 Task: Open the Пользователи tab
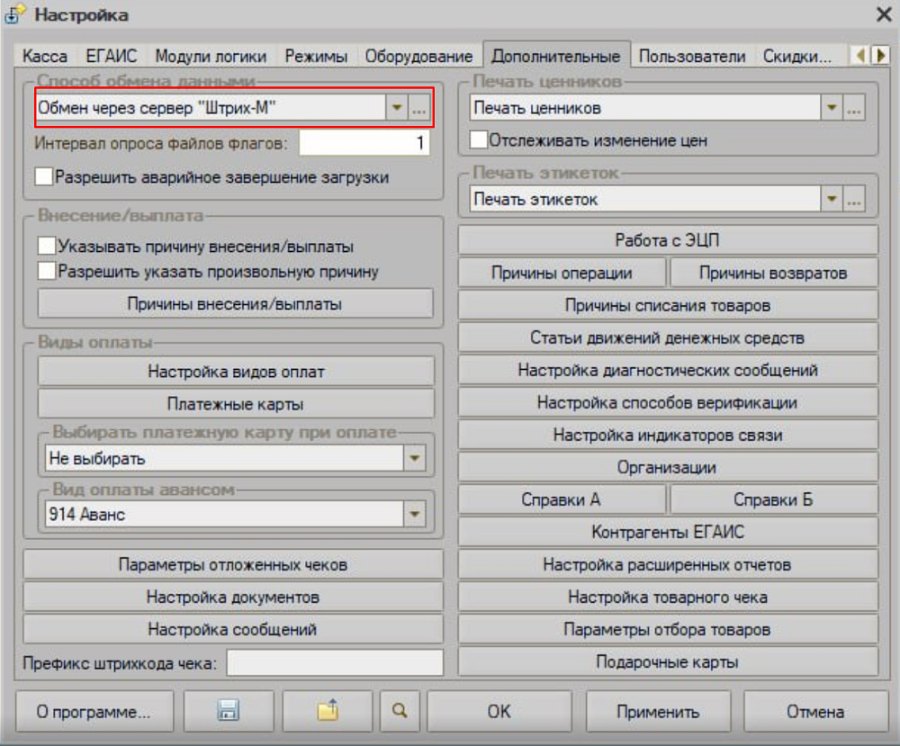point(692,56)
